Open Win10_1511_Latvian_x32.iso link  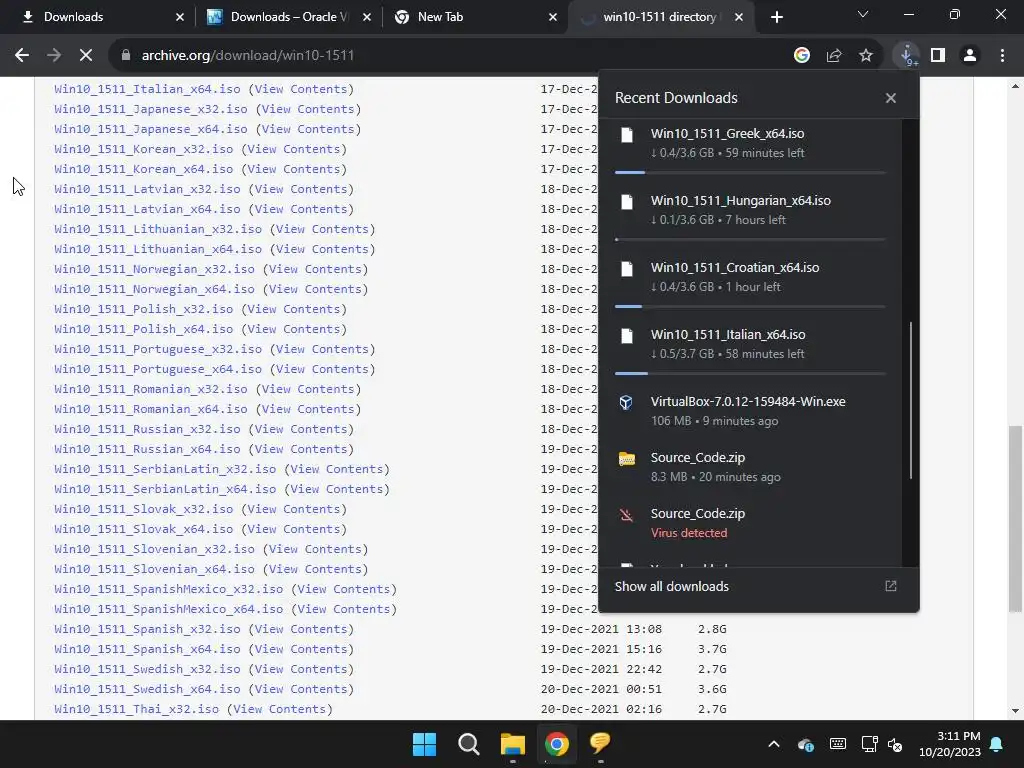tap(147, 189)
